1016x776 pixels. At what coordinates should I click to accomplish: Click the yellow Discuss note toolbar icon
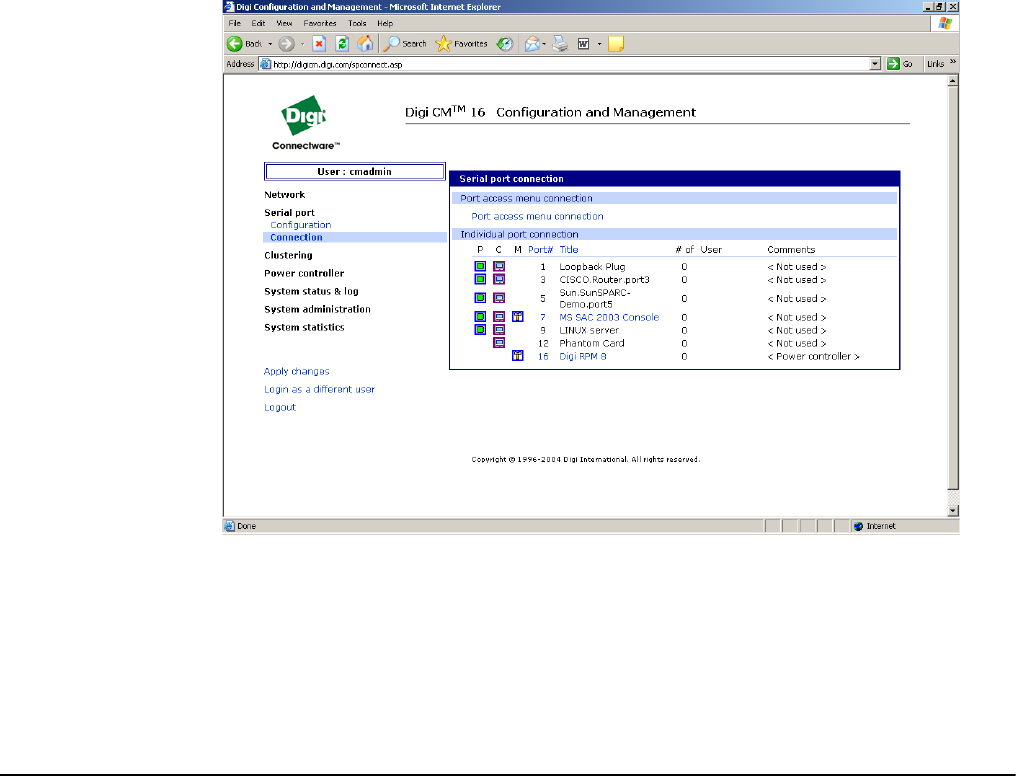pyautogui.click(x=616, y=44)
